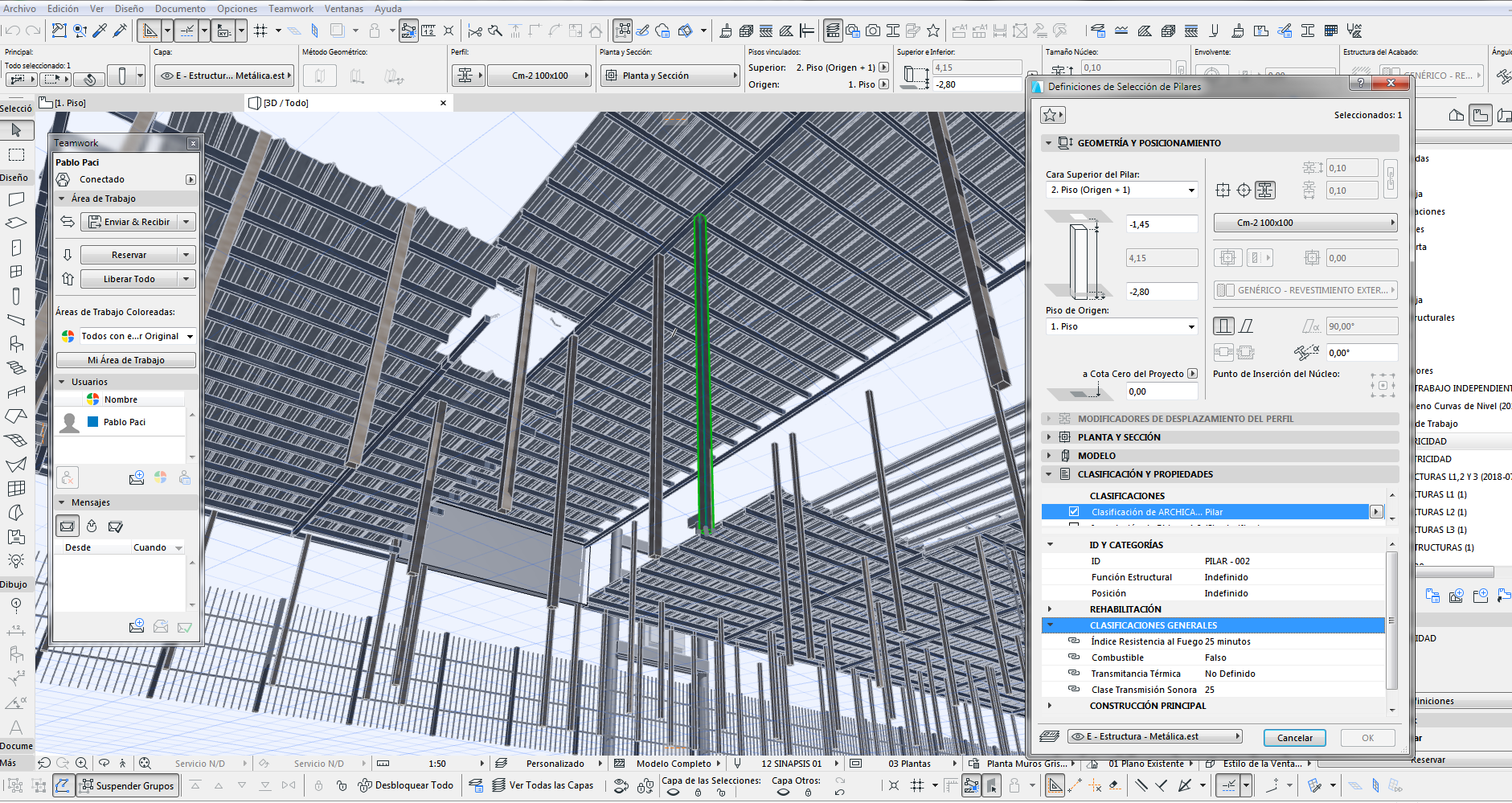
Task: Click the Suspender Grupos icon
Action: coord(88,785)
